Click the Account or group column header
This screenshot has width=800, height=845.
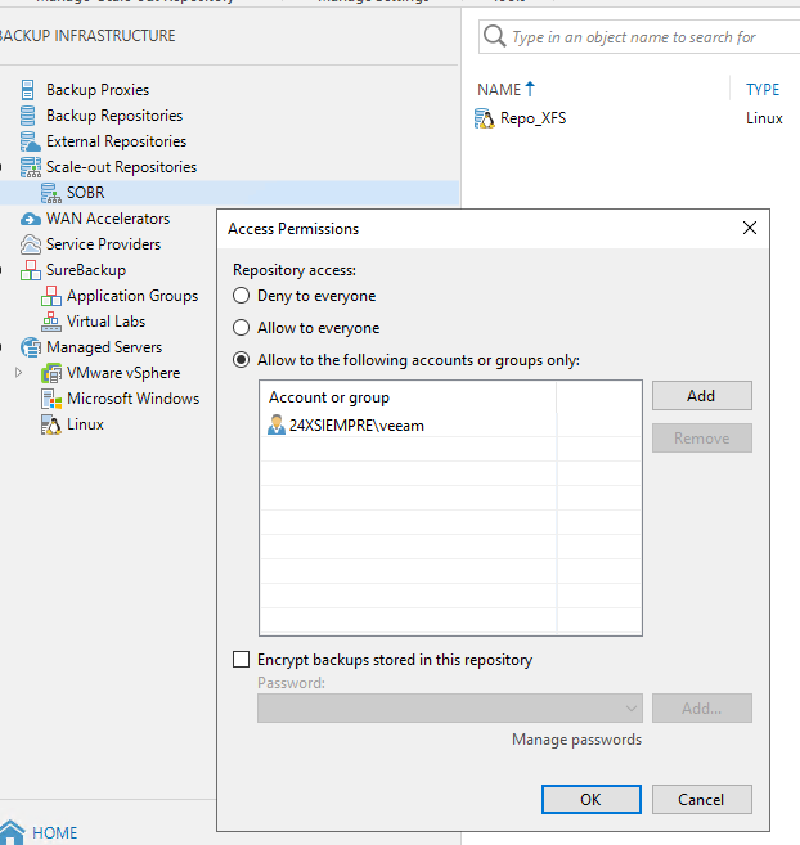tap(329, 398)
